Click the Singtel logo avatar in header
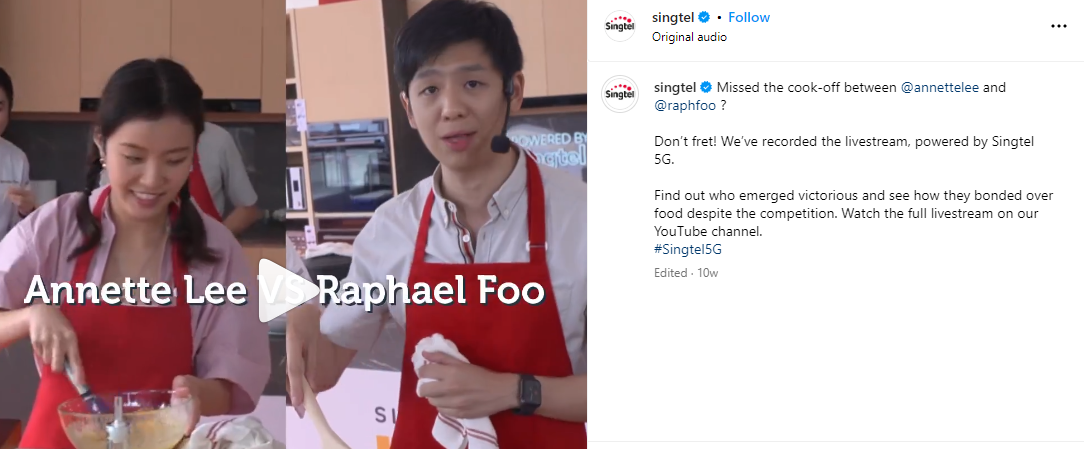 coord(619,26)
